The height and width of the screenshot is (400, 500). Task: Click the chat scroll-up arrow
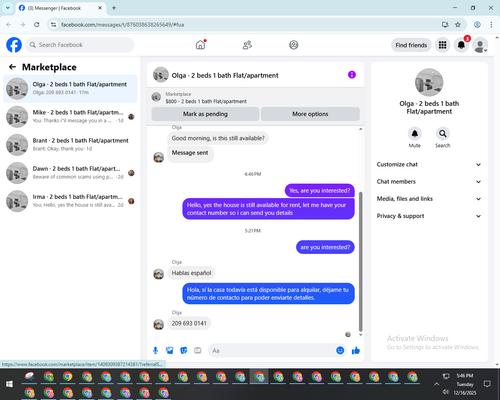360,129
